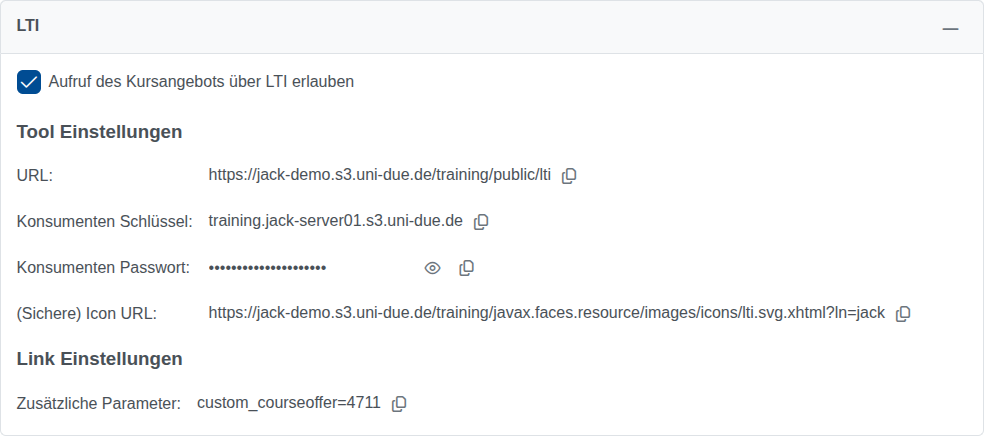Screen dimensions: 985x437
Task: Click the Konsumenten Schlüssel label
Action: tap(104, 222)
